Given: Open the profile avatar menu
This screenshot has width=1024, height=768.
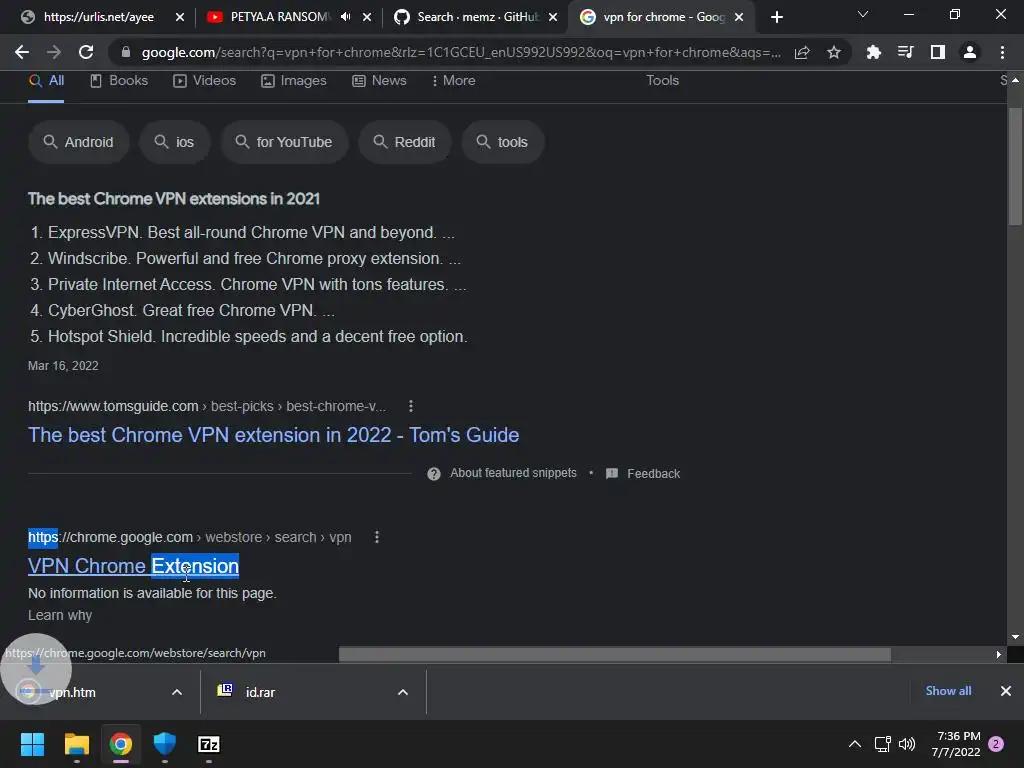Looking at the screenshot, I should click(970, 52).
